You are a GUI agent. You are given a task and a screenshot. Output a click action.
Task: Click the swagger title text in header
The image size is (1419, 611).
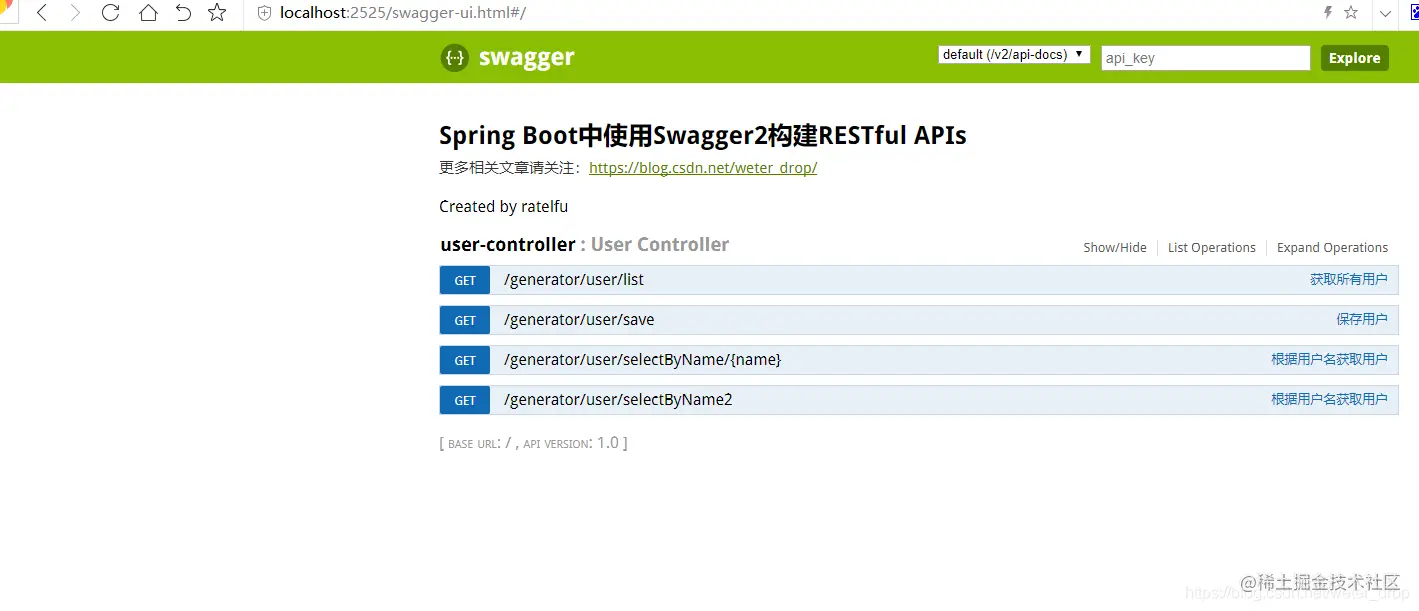[x=526, y=58]
